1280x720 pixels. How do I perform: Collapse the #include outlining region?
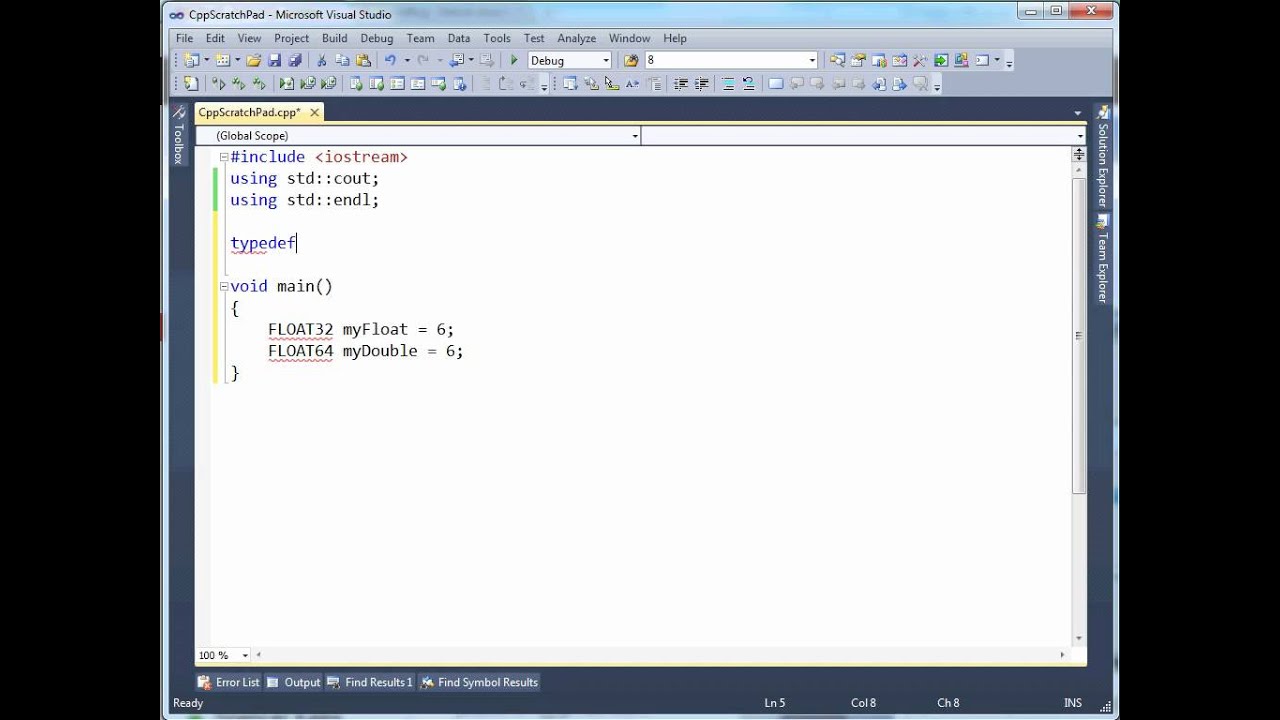pos(224,157)
